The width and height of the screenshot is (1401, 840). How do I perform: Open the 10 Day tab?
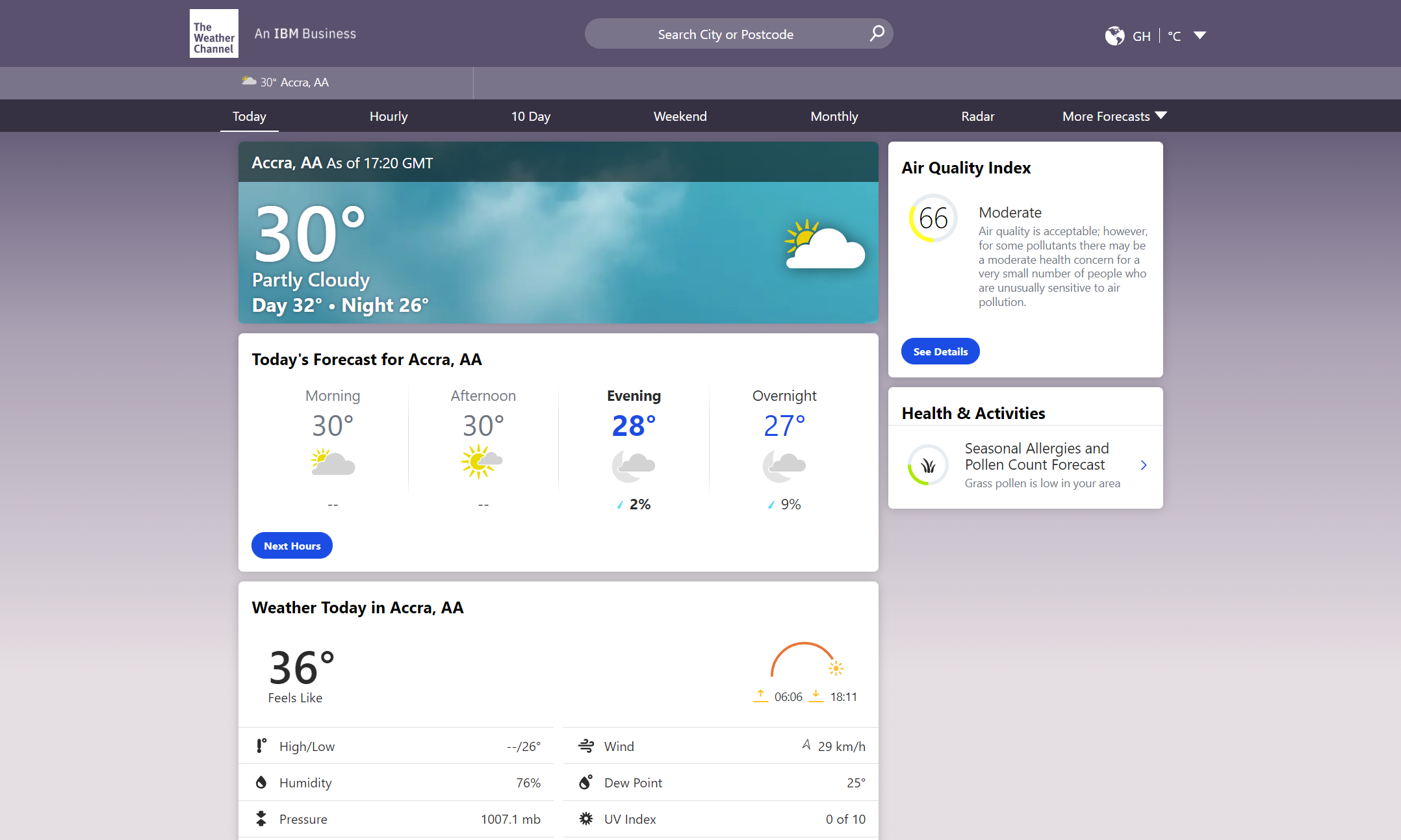pos(530,116)
